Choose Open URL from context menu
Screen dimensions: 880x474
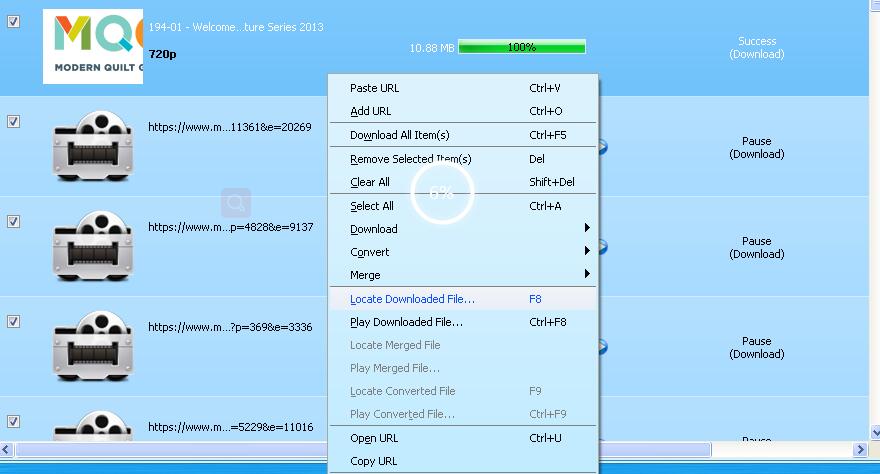pos(463,438)
